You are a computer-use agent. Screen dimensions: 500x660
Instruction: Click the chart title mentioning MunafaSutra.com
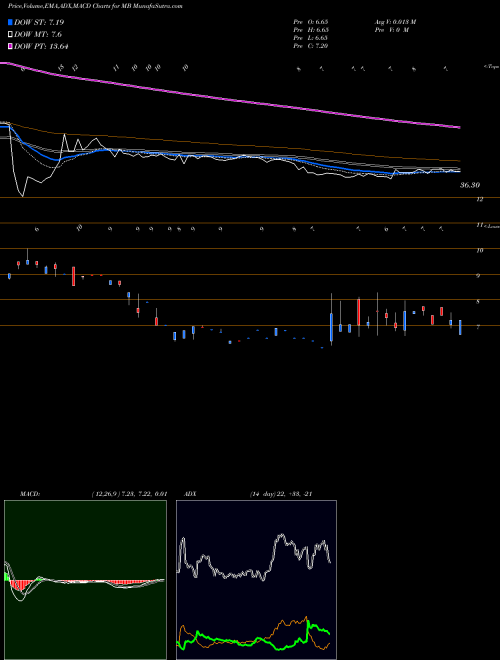coord(95,6)
